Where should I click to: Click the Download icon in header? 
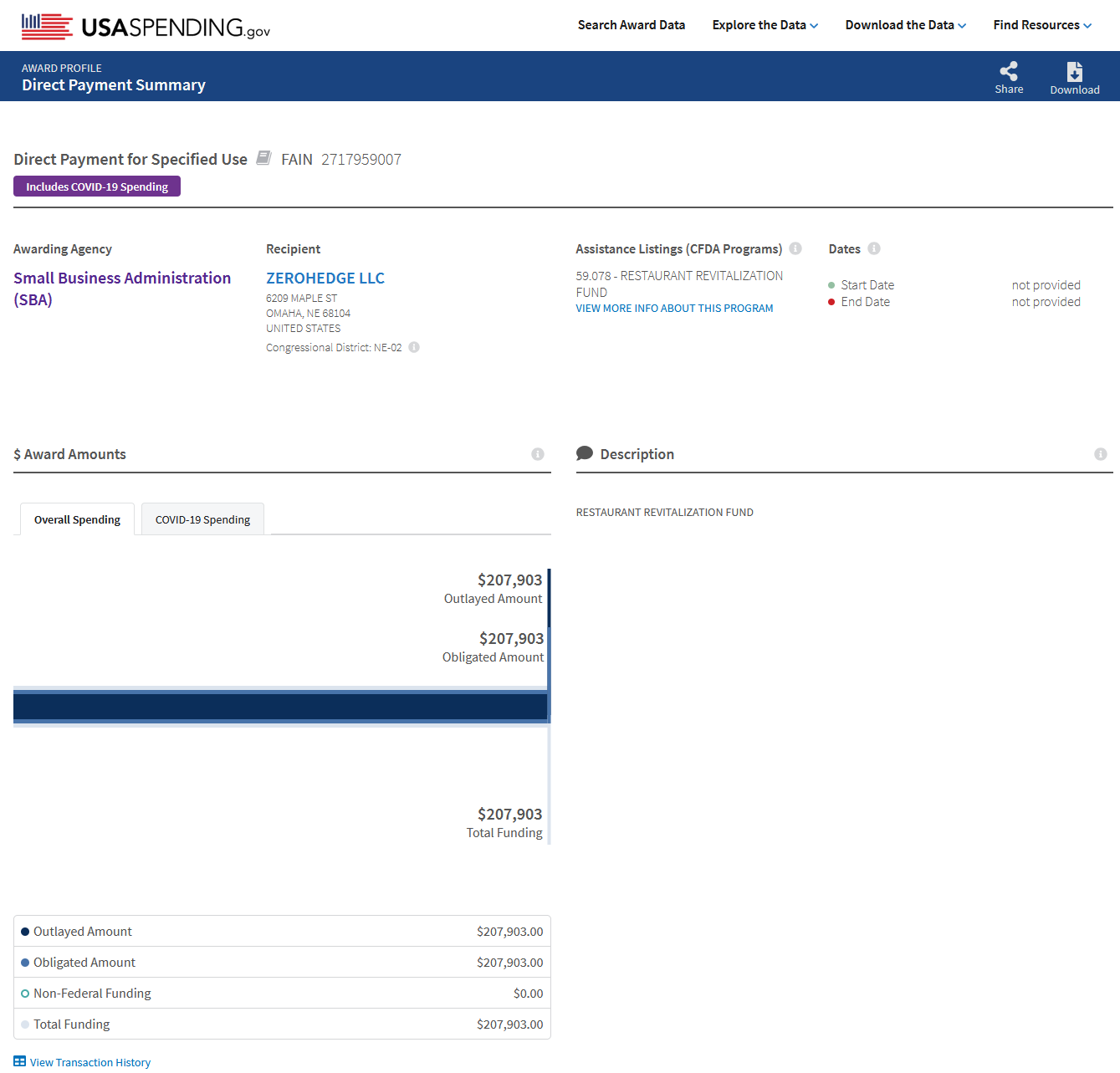[1075, 71]
